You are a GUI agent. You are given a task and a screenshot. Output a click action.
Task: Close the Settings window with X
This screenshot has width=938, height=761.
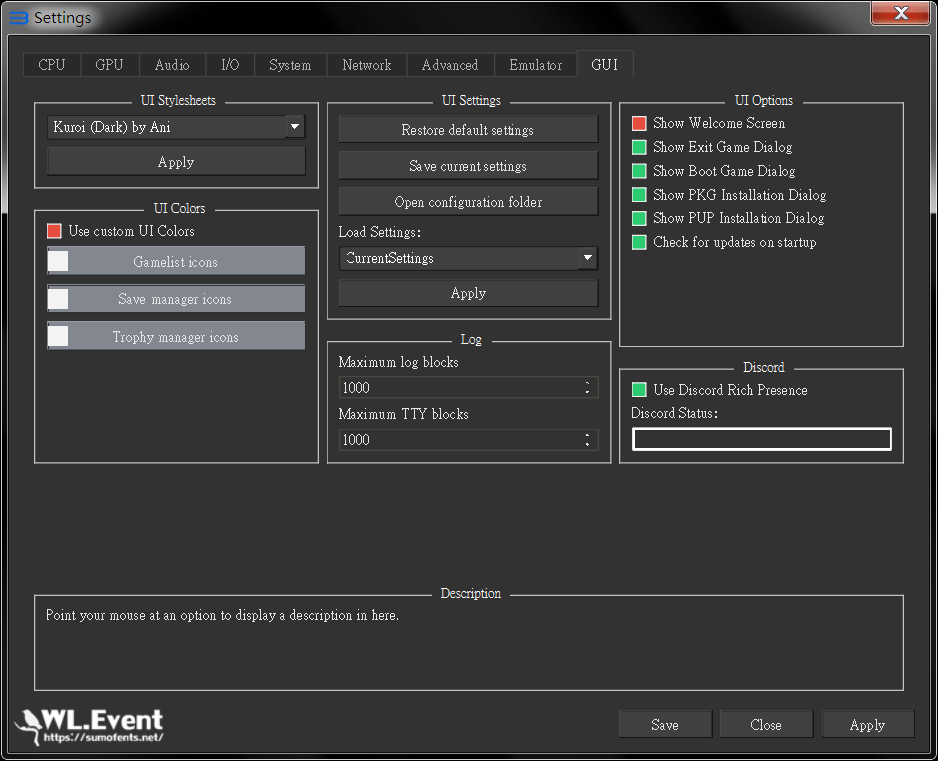[901, 13]
